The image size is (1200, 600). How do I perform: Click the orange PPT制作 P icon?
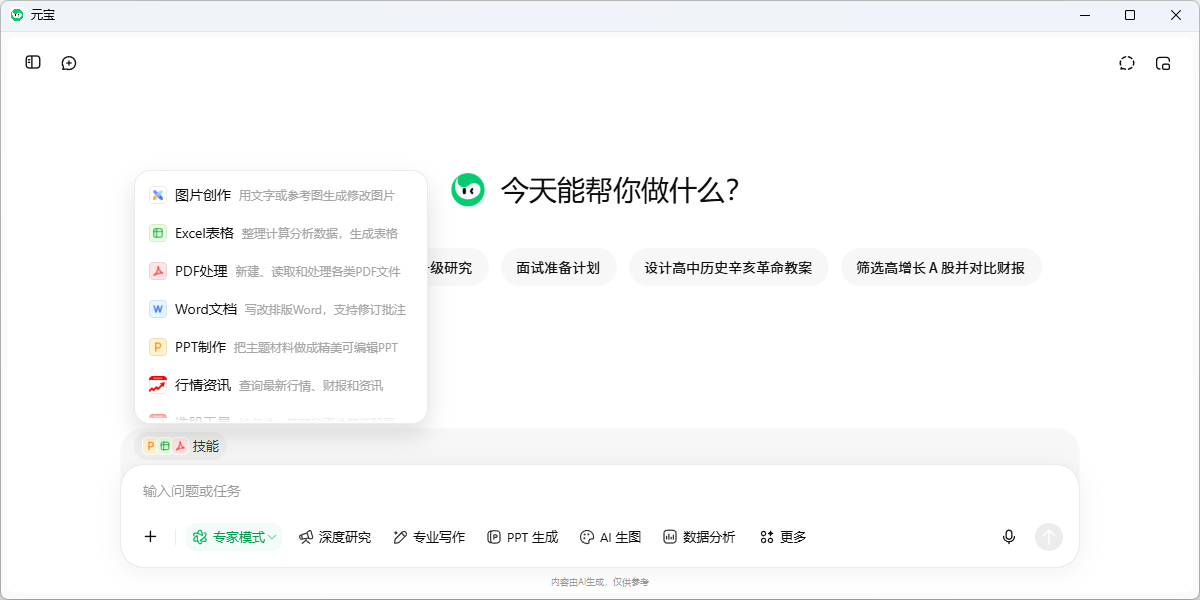(158, 347)
